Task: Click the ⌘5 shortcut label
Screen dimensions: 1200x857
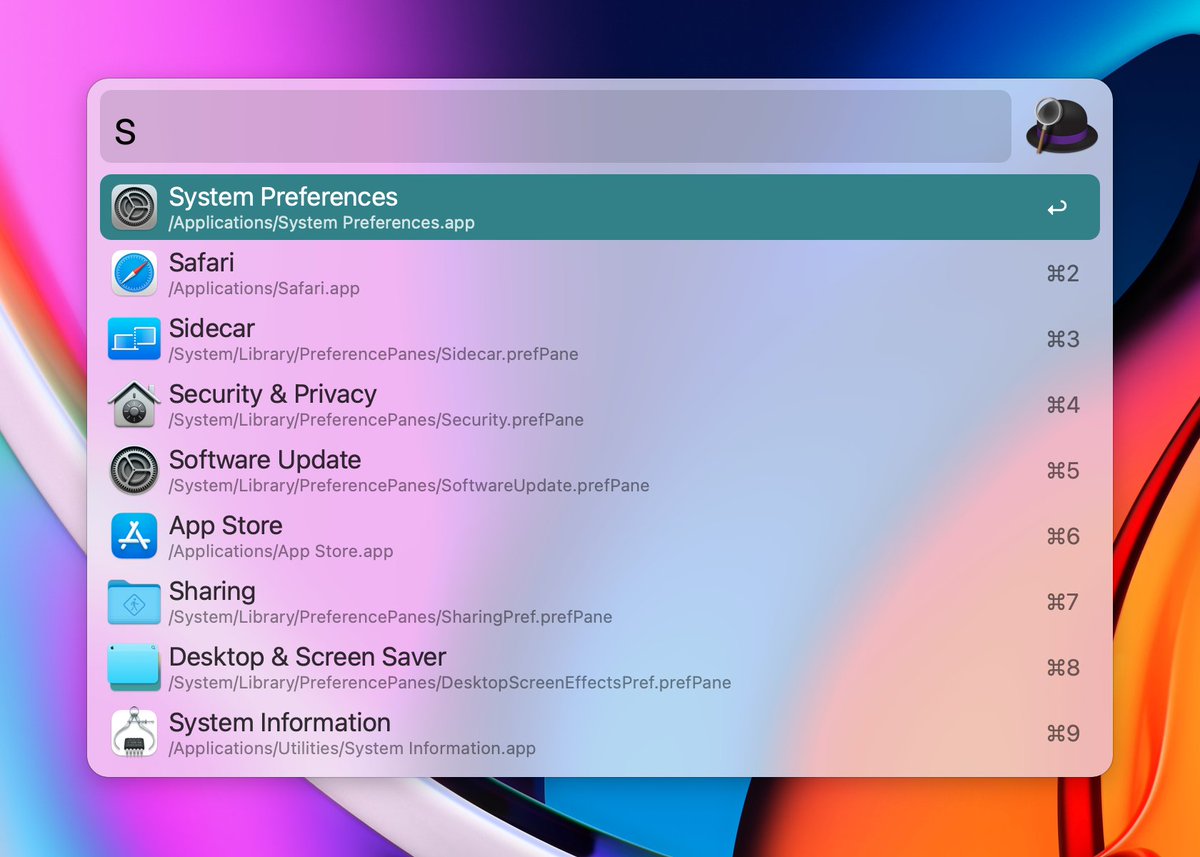Action: click(x=1062, y=471)
